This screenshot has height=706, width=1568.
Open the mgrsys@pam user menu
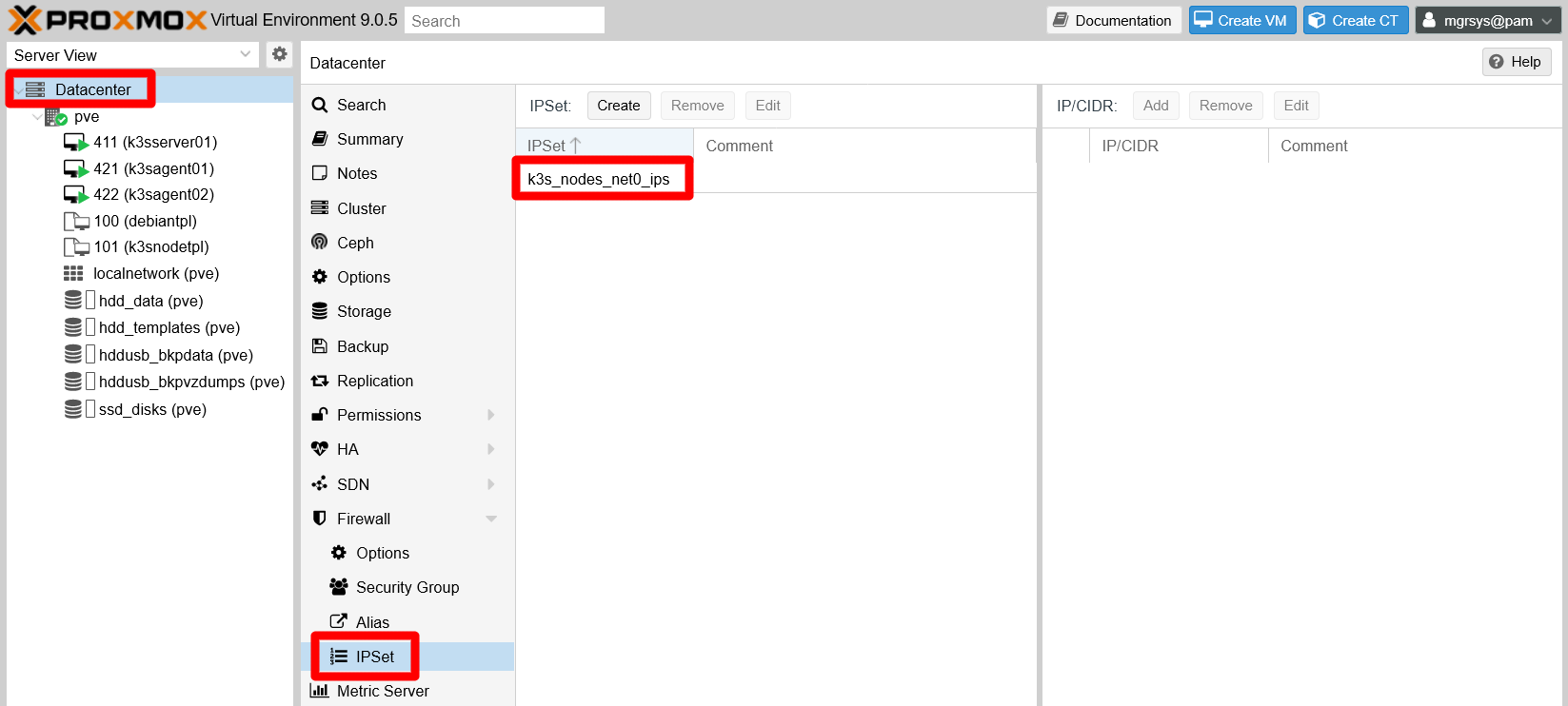[x=1488, y=20]
